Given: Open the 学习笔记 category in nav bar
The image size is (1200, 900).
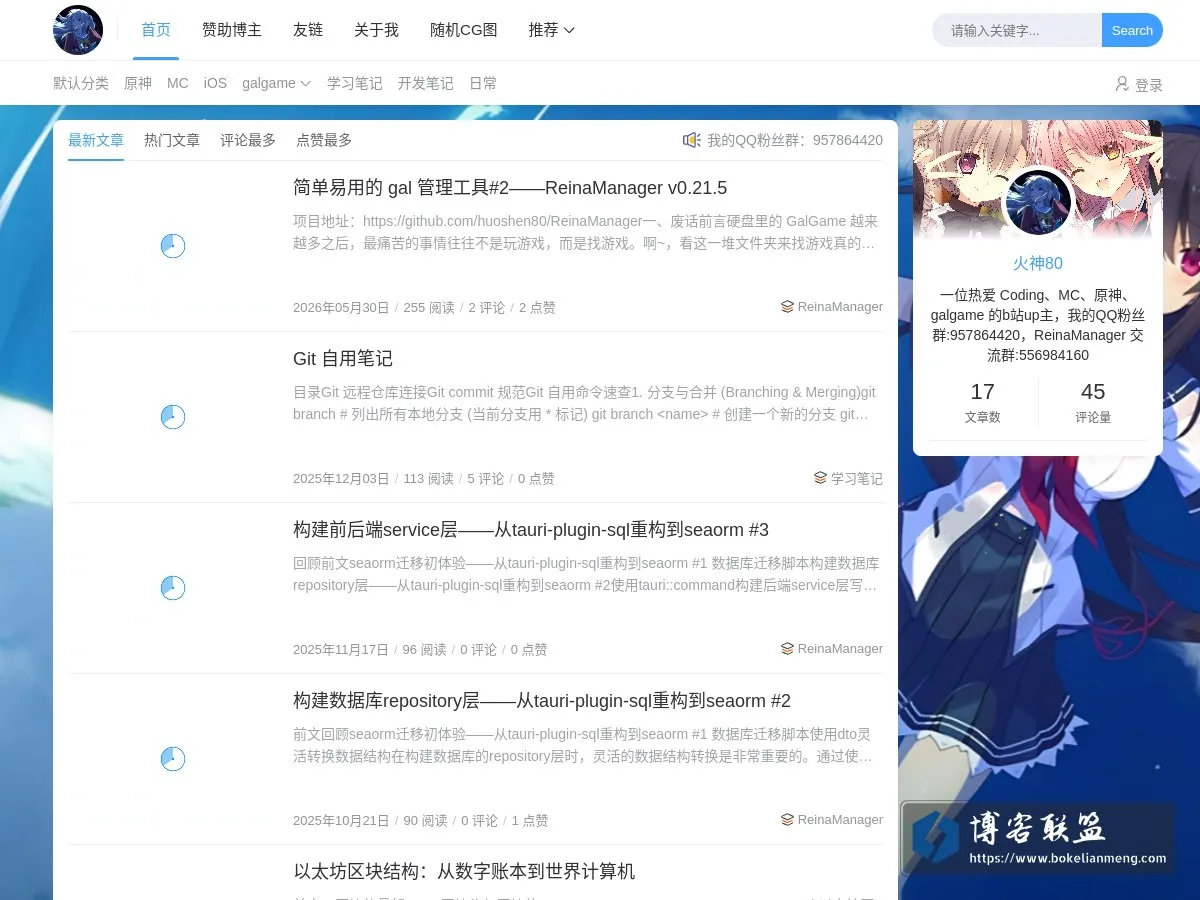Looking at the screenshot, I should coord(355,83).
